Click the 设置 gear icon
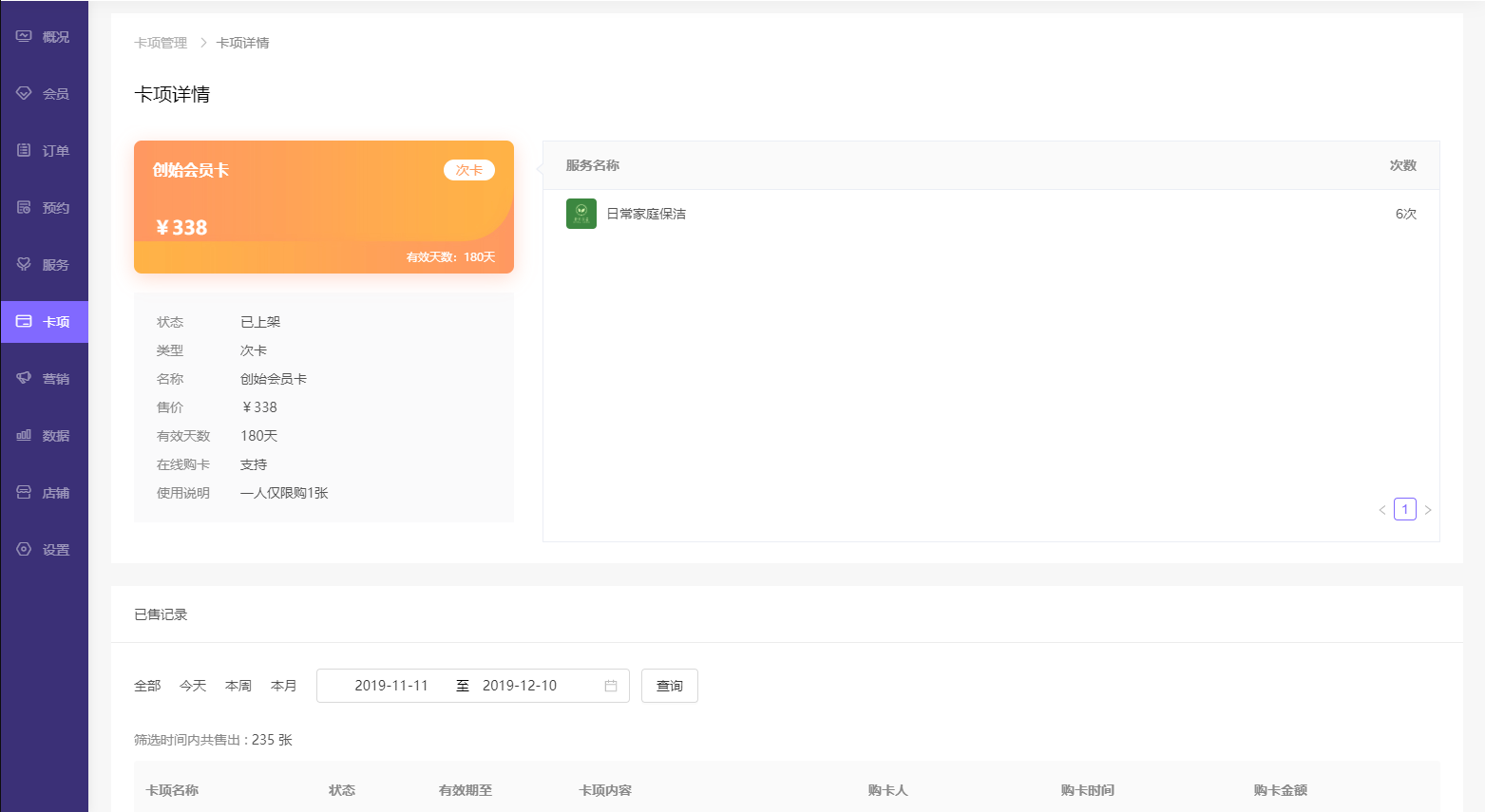 point(24,549)
